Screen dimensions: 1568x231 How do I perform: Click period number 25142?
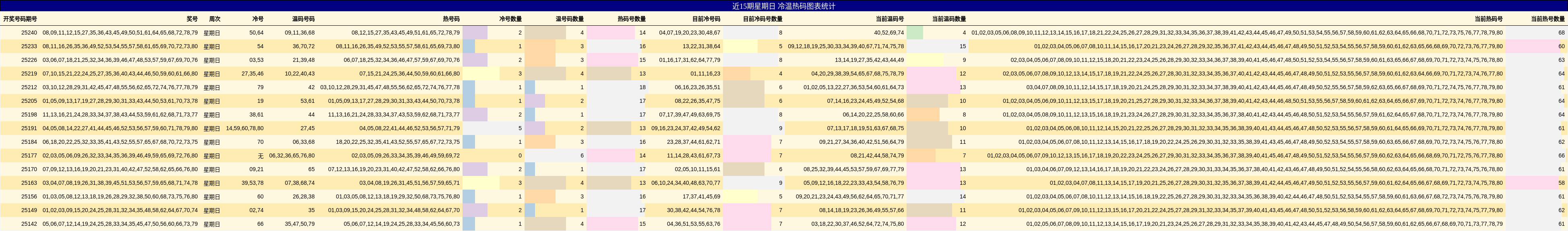[29, 224]
